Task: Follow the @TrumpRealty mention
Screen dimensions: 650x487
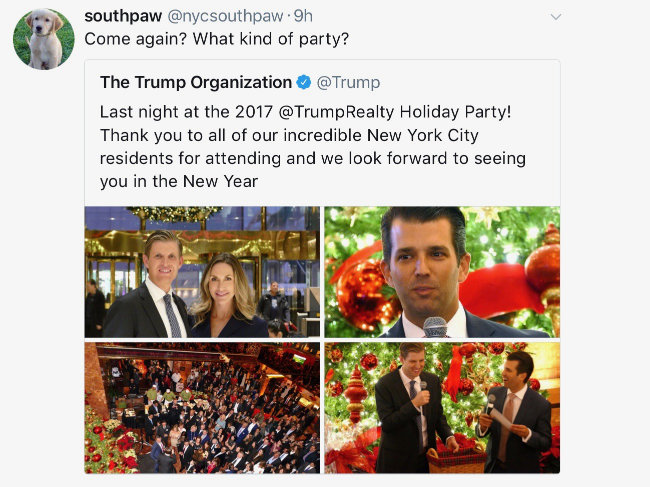Action: pyautogui.click(x=336, y=112)
